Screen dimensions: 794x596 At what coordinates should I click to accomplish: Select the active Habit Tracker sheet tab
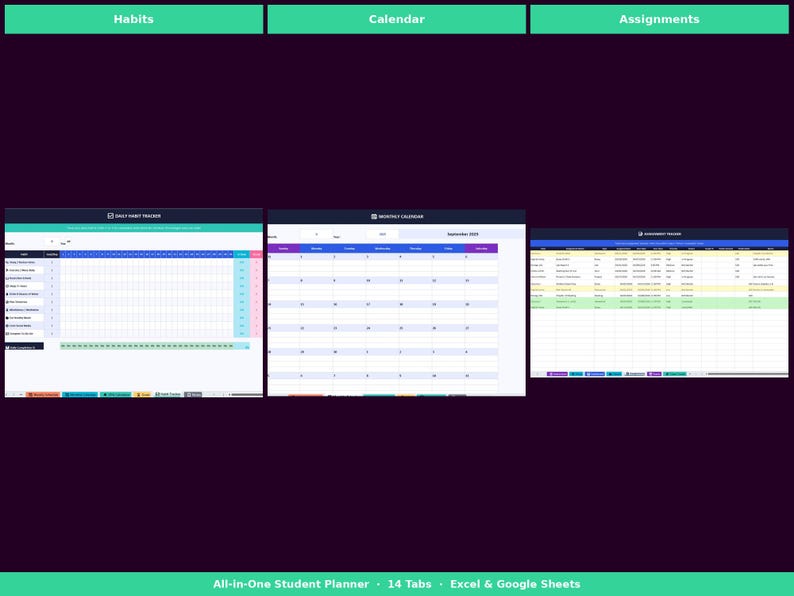pos(168,394)
